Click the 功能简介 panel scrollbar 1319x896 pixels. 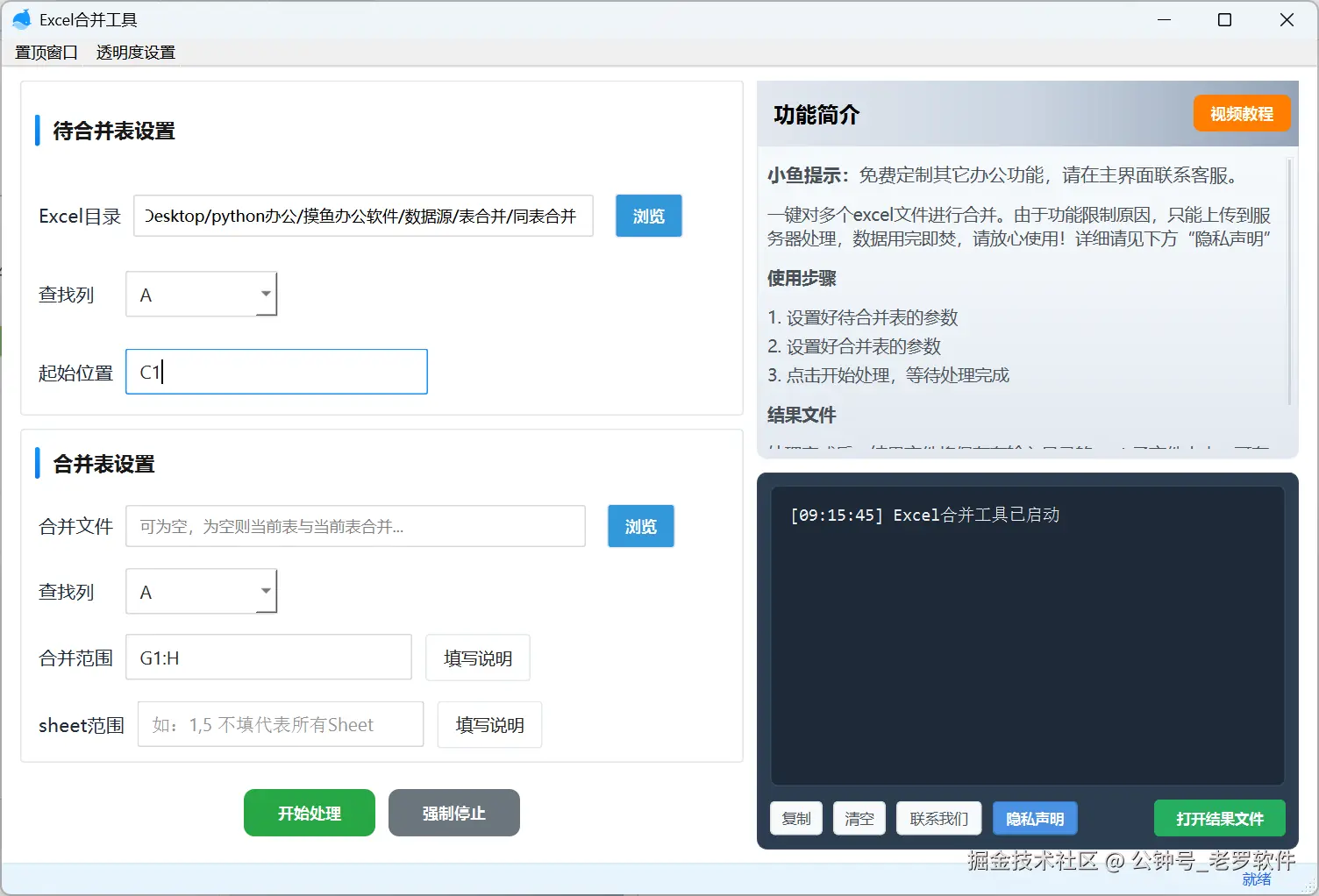click(x=1290, y=281)
